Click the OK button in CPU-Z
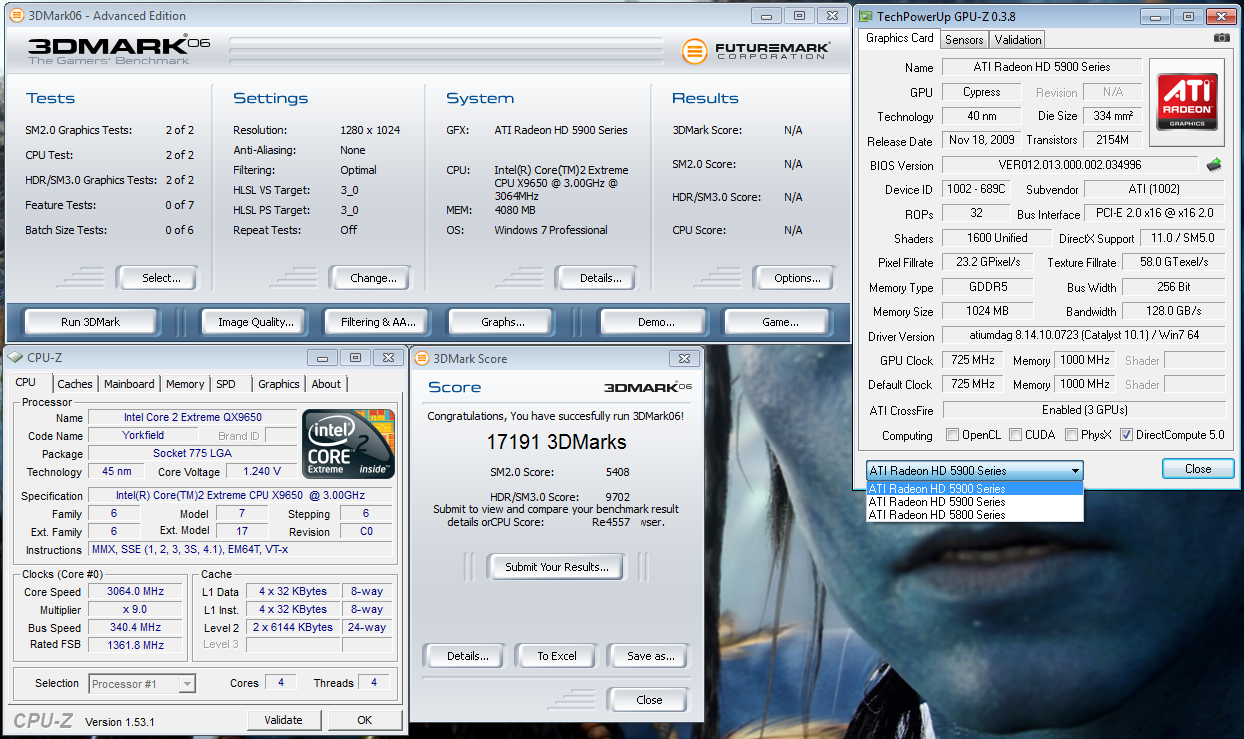The width and height of the screenshot is (1244, 739). click(365, 720)
